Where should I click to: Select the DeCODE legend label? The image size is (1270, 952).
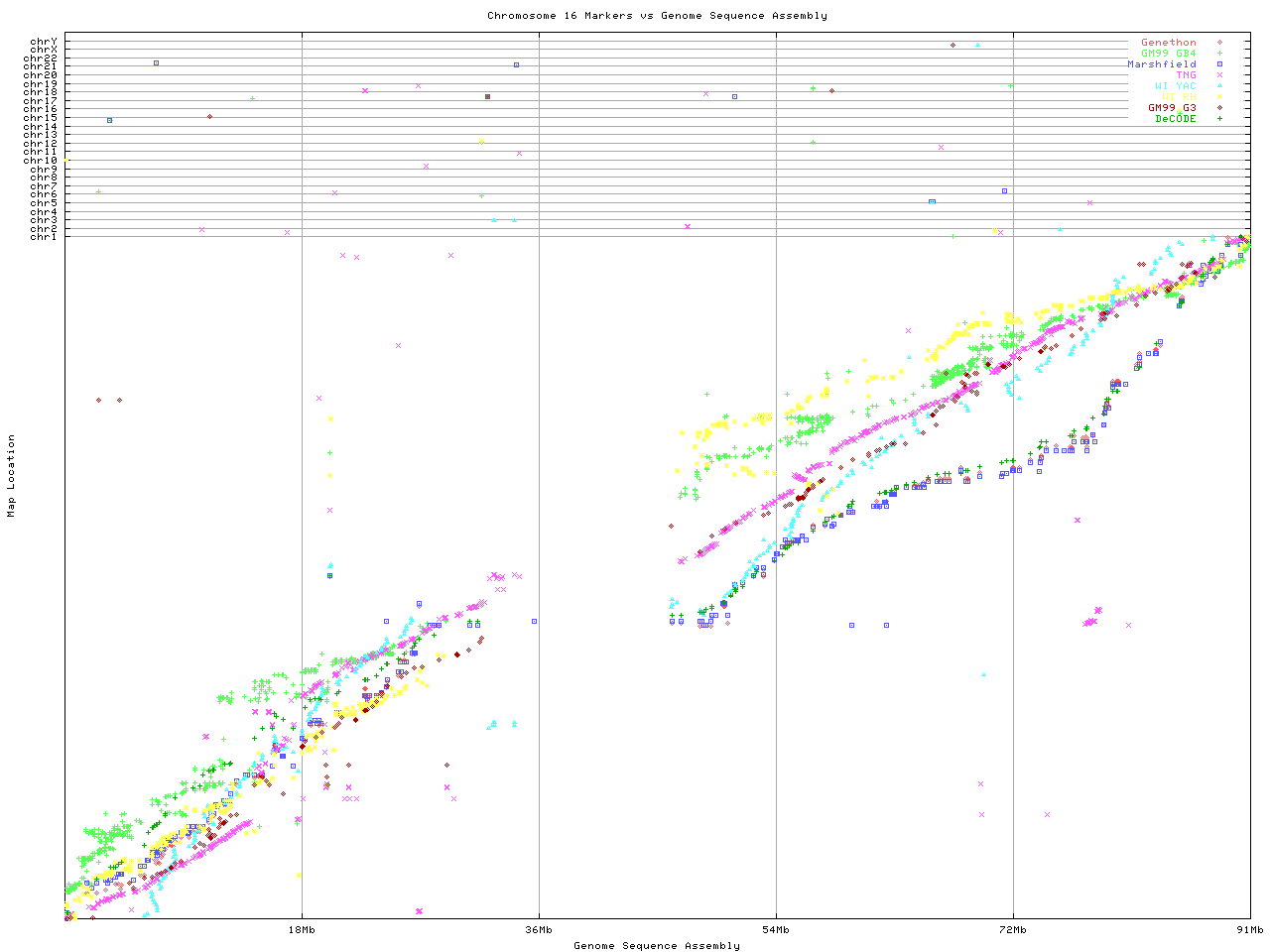click(1175, 119)
